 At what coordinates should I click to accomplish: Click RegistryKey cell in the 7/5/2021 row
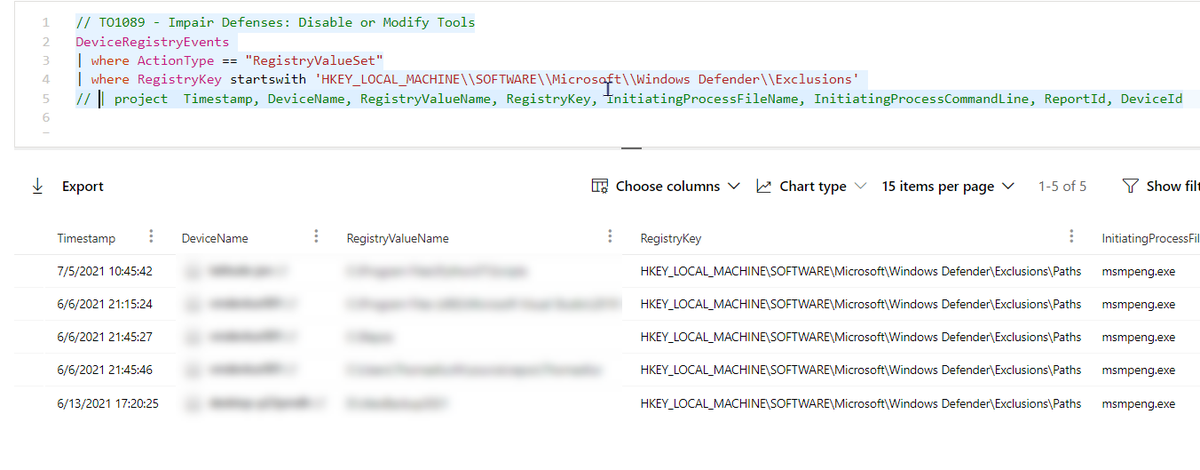860,271
